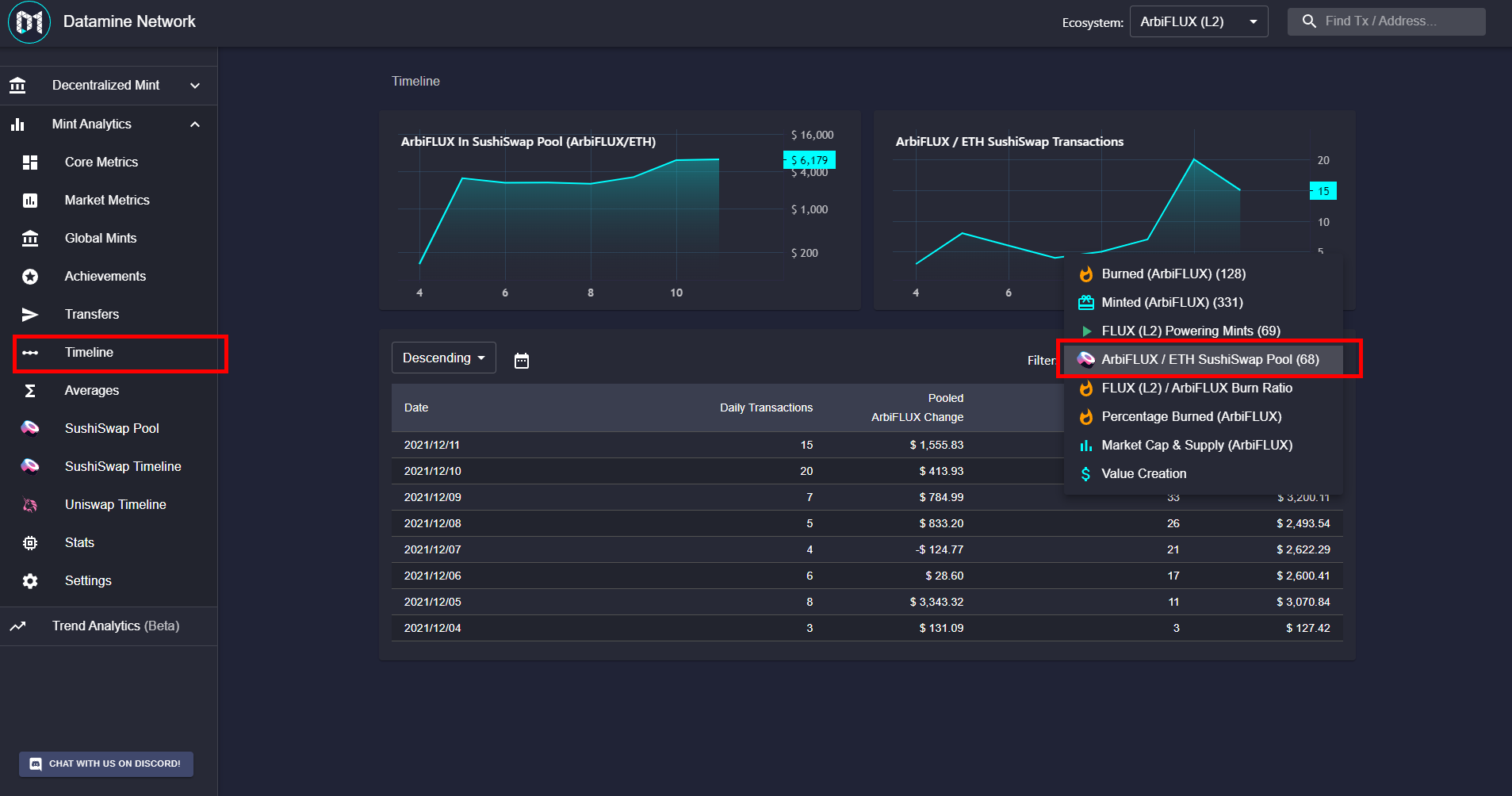Viewport: 1512px width, 796px height.
Task: Click Chat With Us On Discord button
Action: coord(106,764)
